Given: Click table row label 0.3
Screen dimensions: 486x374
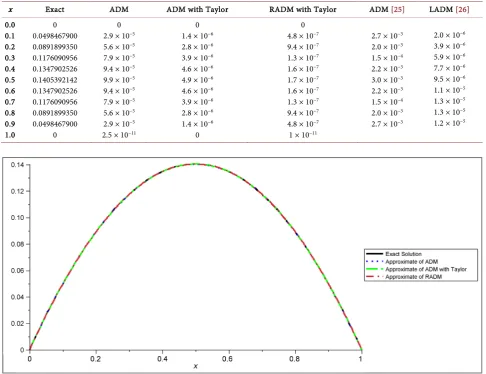Looking at the screenshot, I should pyautogui.click(x=10, y=58).
